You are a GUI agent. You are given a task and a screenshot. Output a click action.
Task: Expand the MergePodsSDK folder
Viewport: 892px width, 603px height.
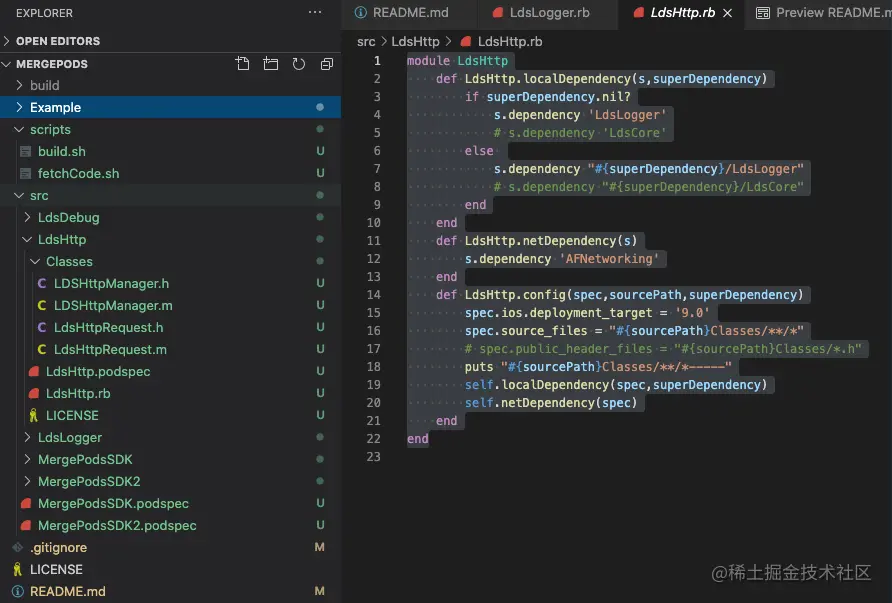click(27, 459)
